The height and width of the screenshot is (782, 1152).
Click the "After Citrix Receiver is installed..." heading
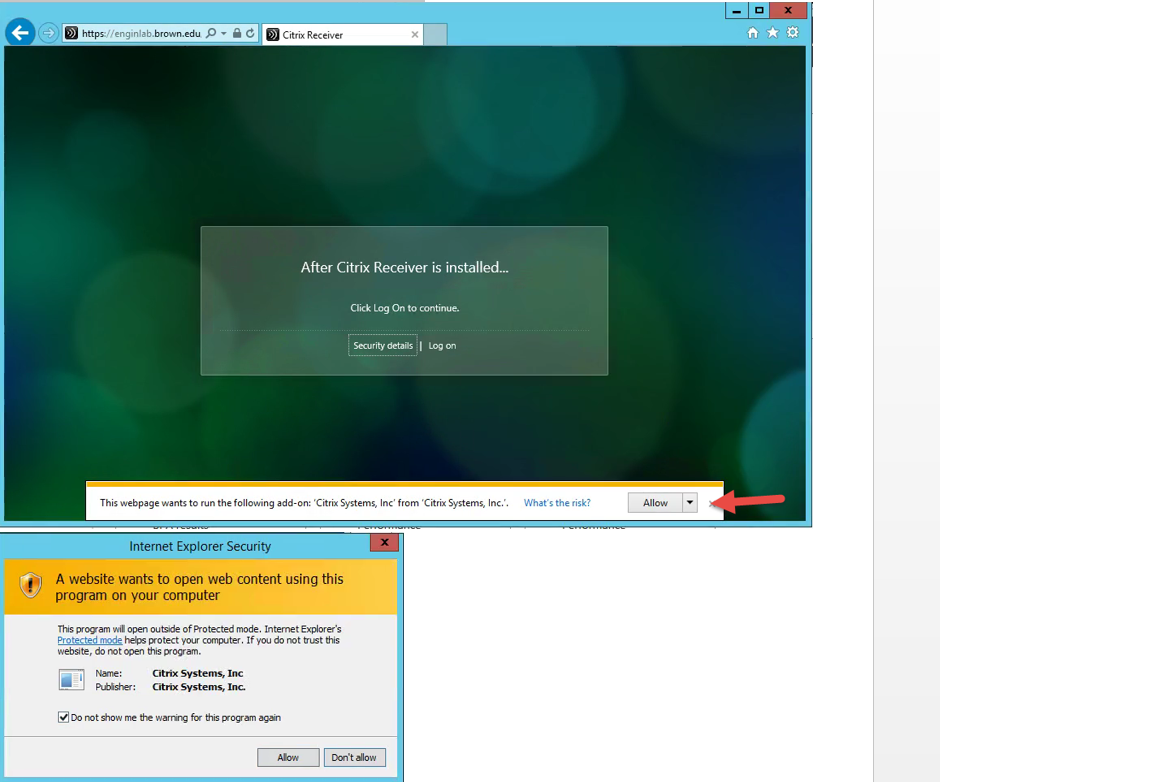404,268
